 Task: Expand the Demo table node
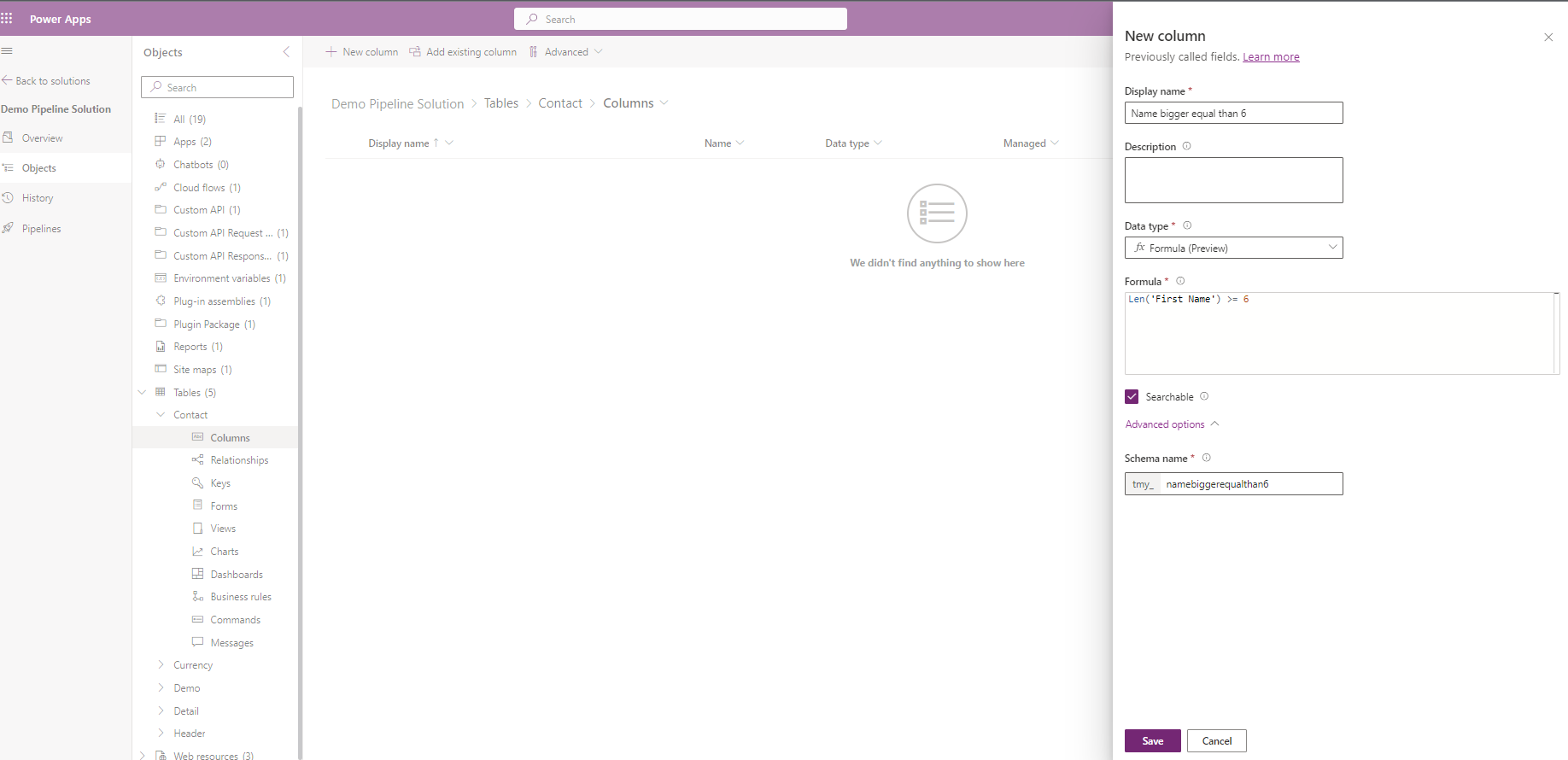point(161,687)
